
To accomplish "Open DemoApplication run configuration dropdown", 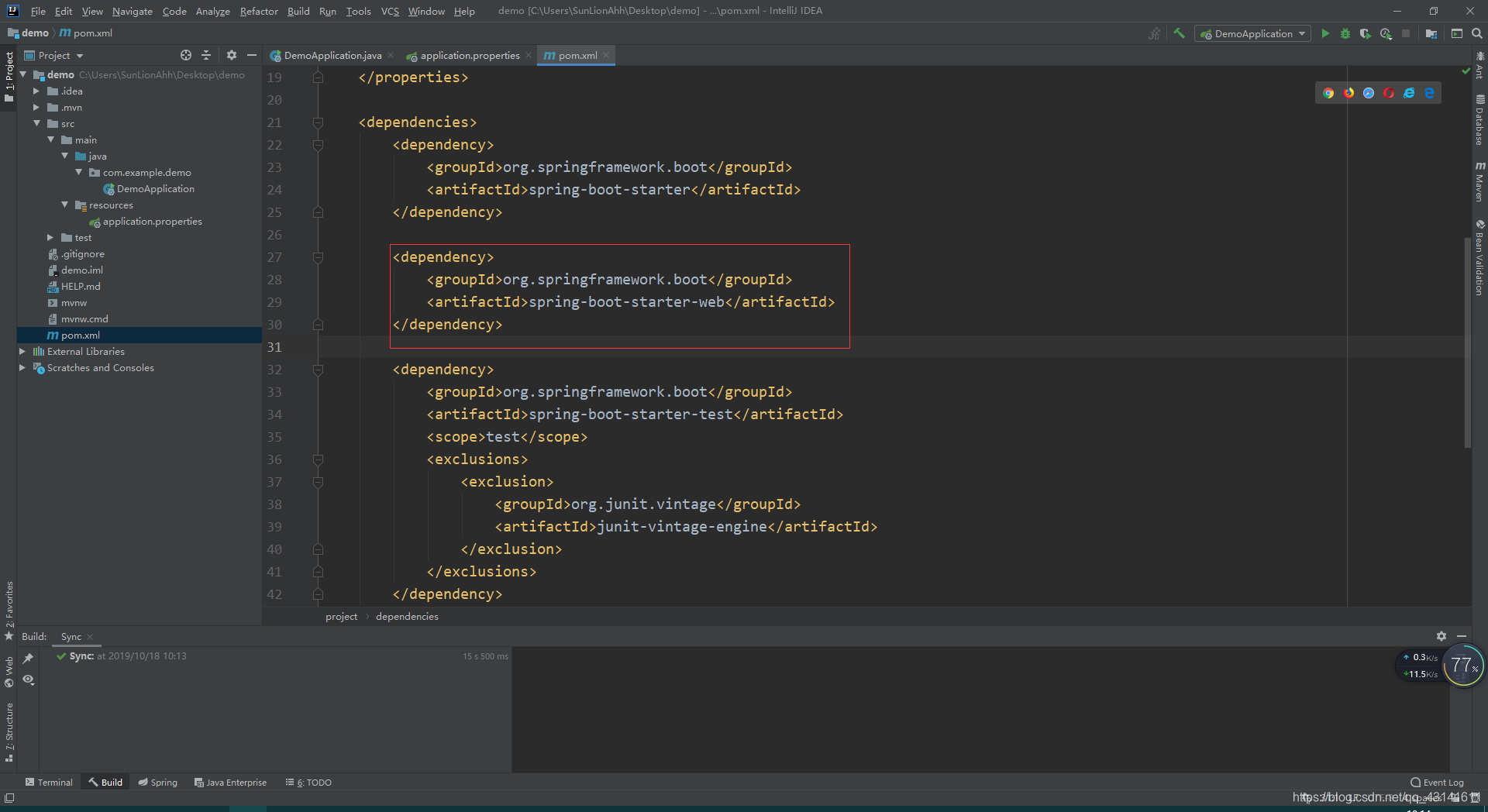I will pyautogui.click(x=1252, y=33).
